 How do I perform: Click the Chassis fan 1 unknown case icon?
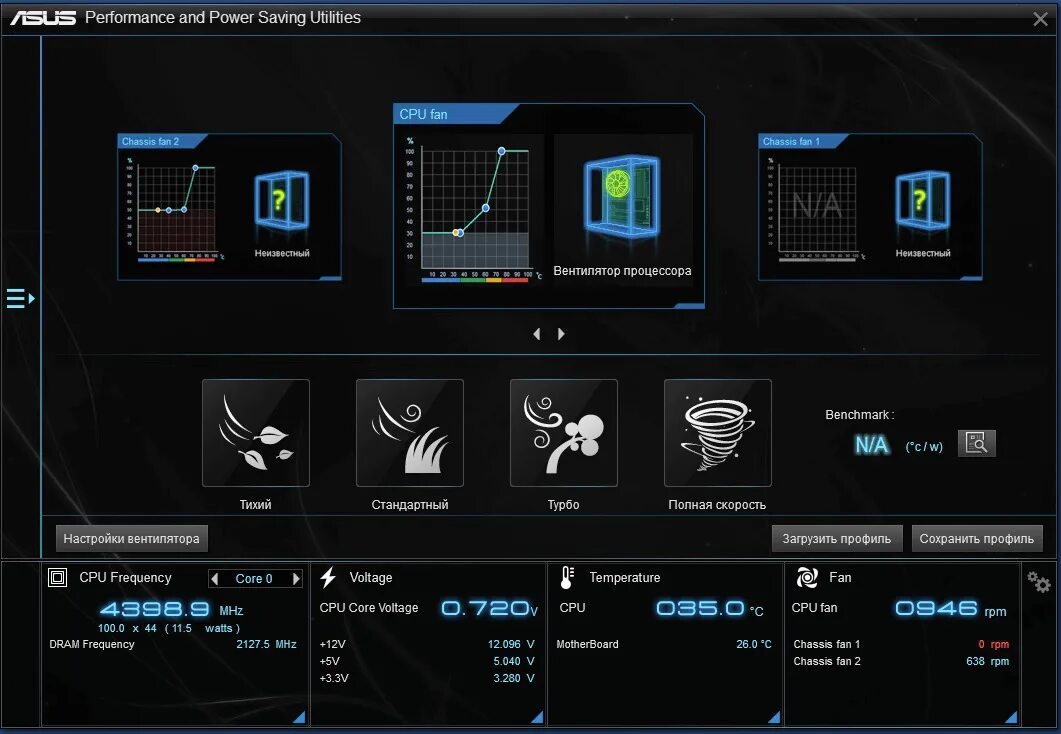(x=923, y=201)
